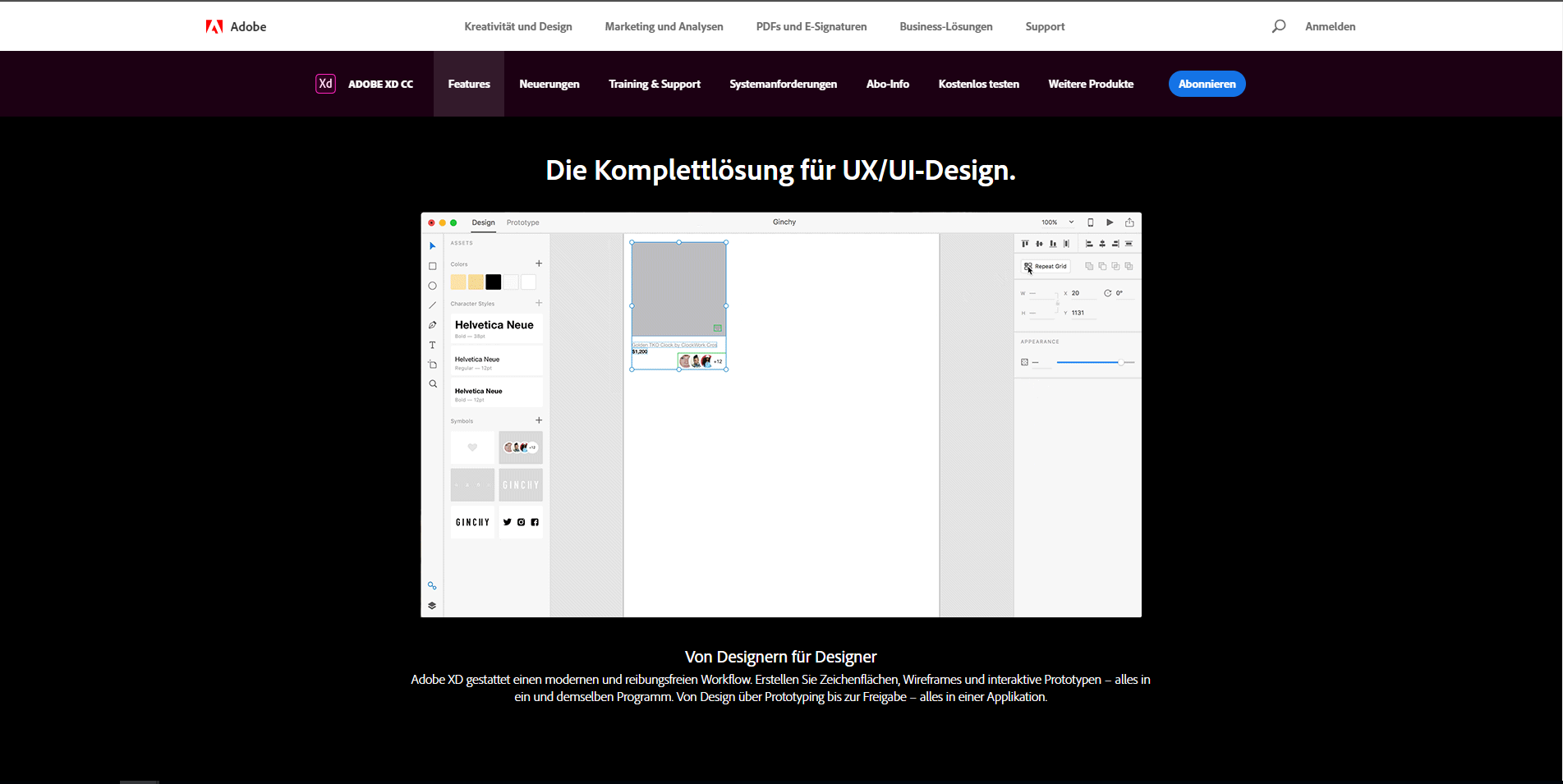
Task: Select the Helvetica Neue Regular 12pt style
Action: (x=496, y=362)
